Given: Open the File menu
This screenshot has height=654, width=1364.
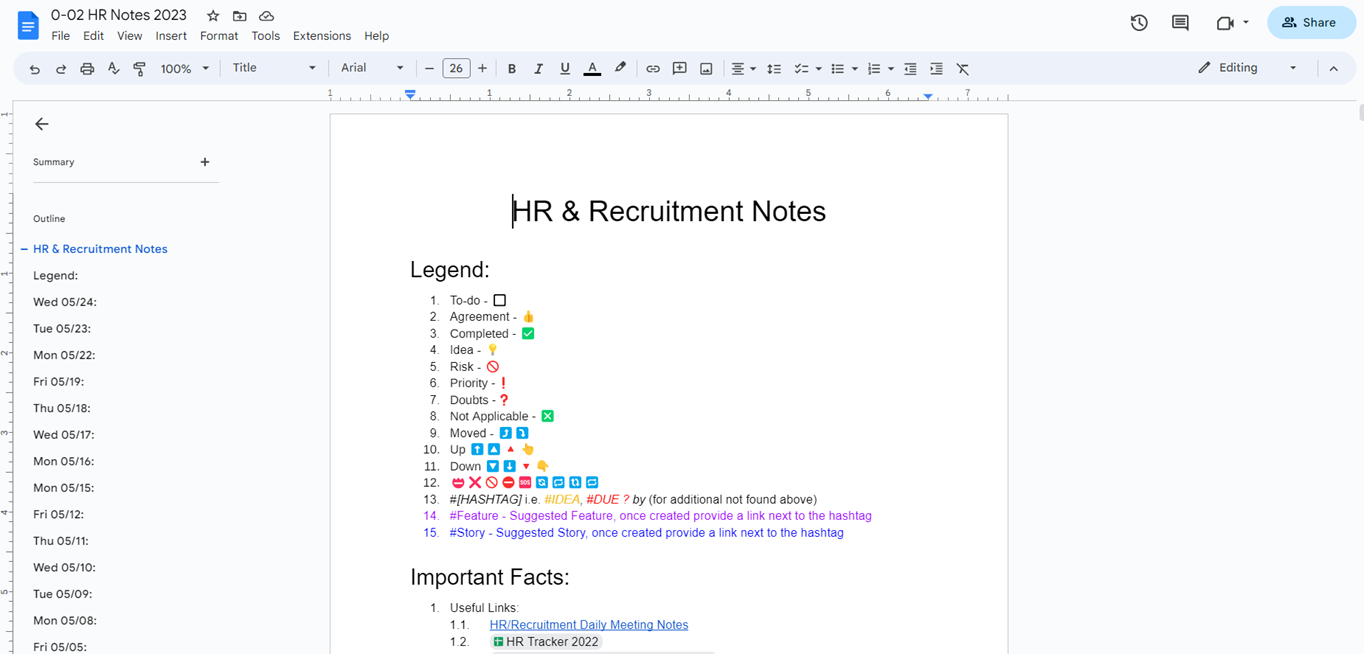Looking at the screenshot, I should click(61, 36).
